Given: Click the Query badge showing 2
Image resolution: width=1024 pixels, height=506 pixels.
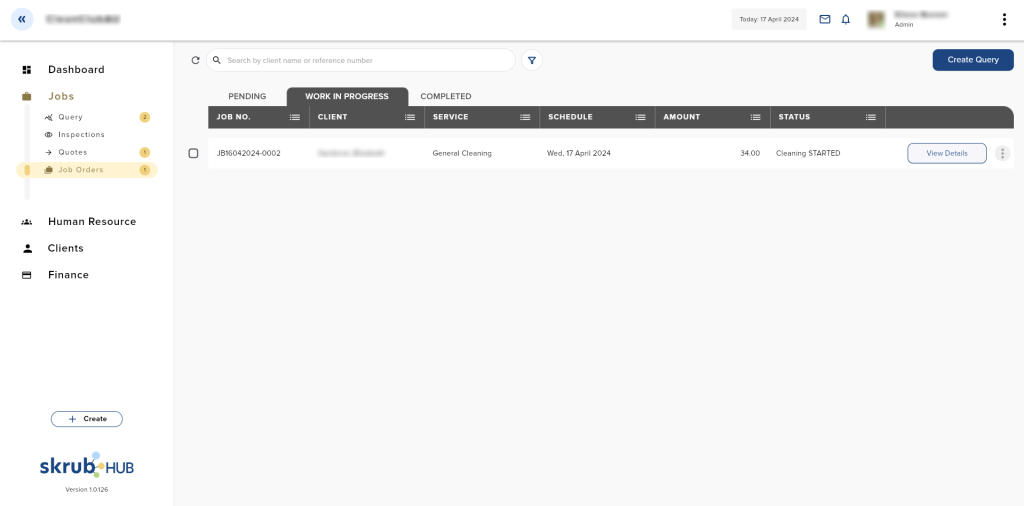Looking at the screenshot, I should 145,118.
